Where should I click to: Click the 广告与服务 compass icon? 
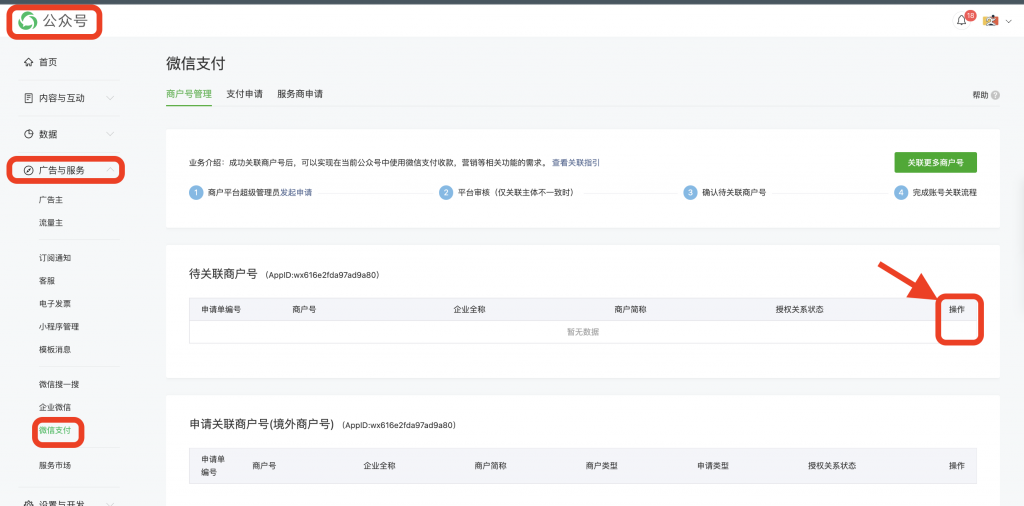coord(28,170)
